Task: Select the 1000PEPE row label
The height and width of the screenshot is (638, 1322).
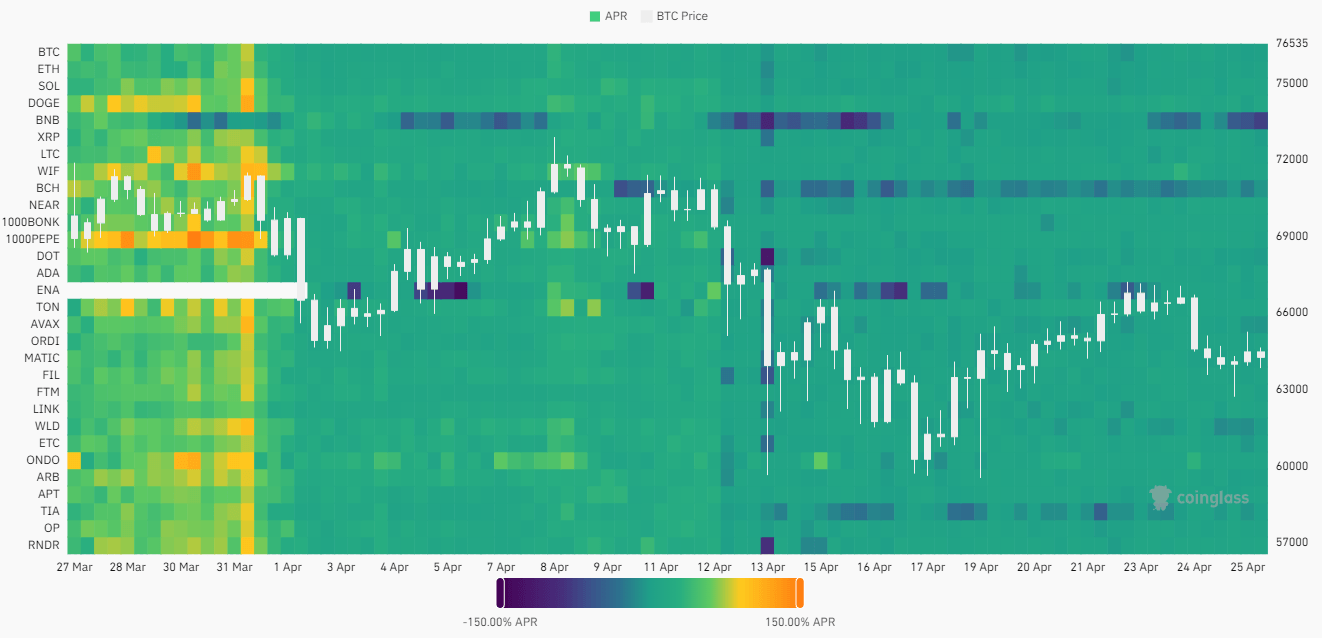Action: tap(32, 239)
